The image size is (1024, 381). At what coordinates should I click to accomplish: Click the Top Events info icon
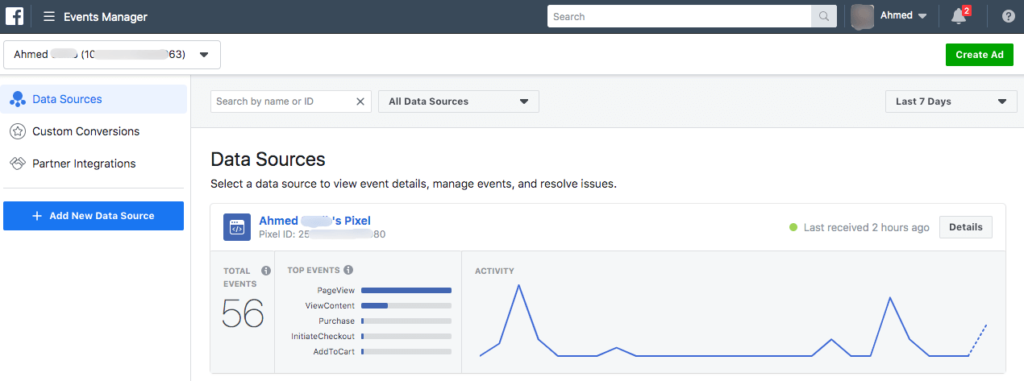click(349, 270)
